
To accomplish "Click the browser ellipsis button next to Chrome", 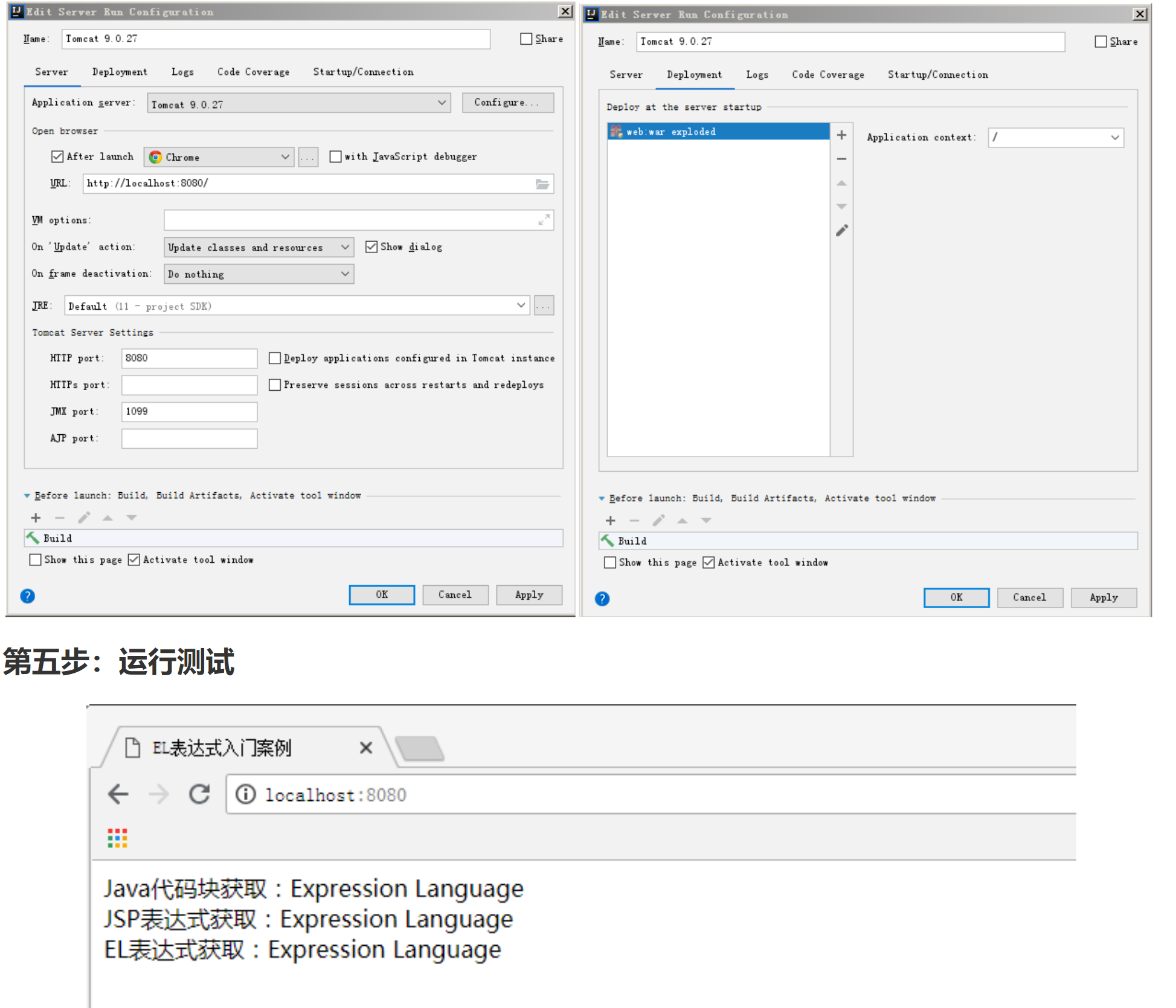I will click(308, 157).
